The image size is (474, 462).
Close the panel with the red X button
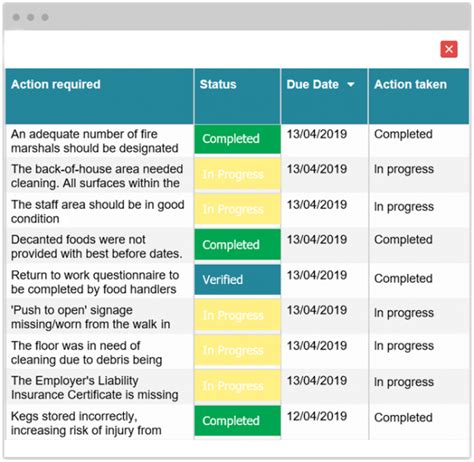click(x=449, y=49)
